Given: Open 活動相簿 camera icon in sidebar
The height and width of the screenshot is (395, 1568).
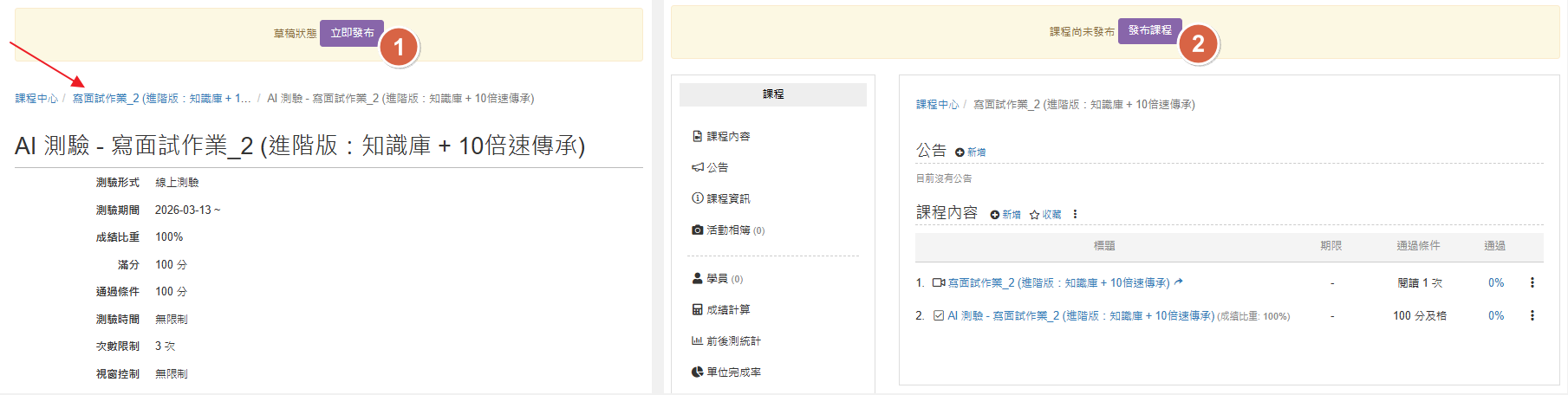Looking at the screenshot, I should (x=697, y=230).
